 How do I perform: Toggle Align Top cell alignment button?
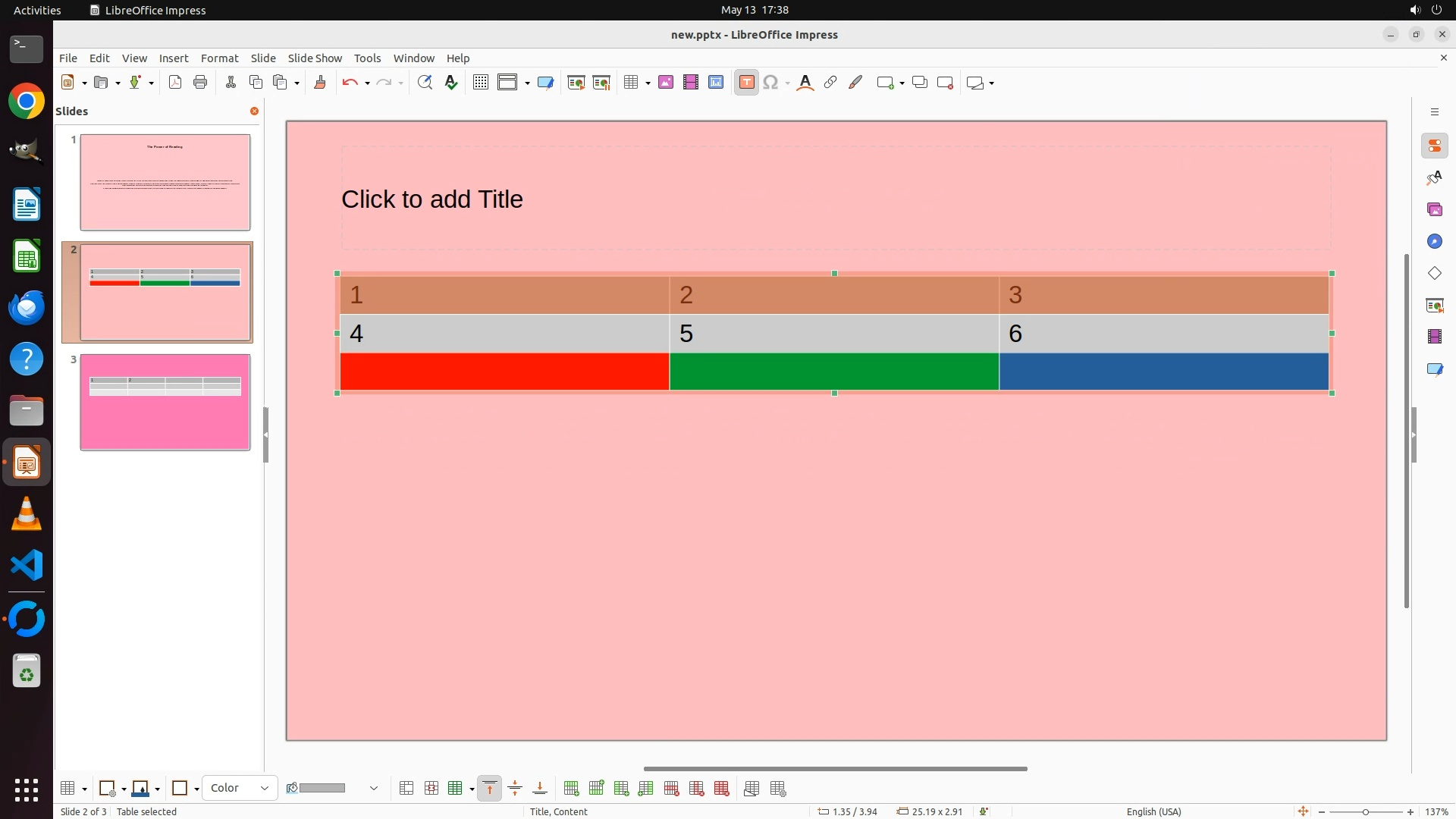490,789
